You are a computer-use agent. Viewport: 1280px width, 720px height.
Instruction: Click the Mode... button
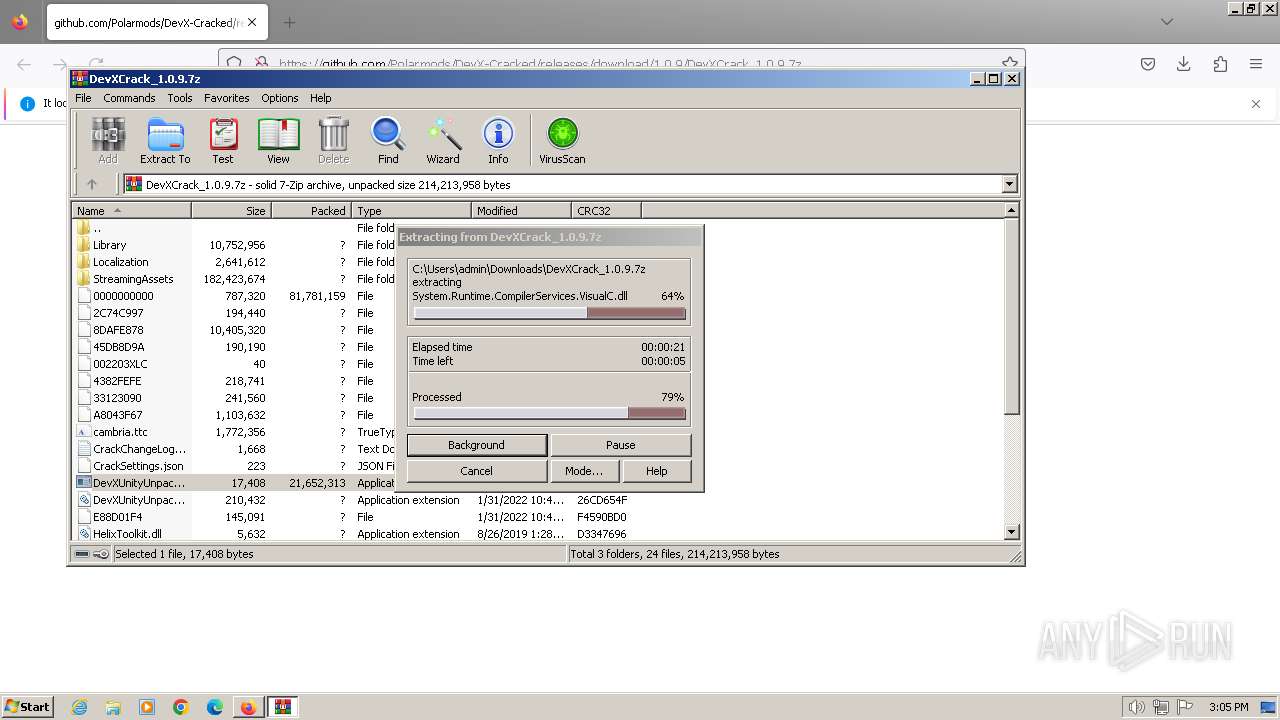pyautogui.click(x=584, y=471)
